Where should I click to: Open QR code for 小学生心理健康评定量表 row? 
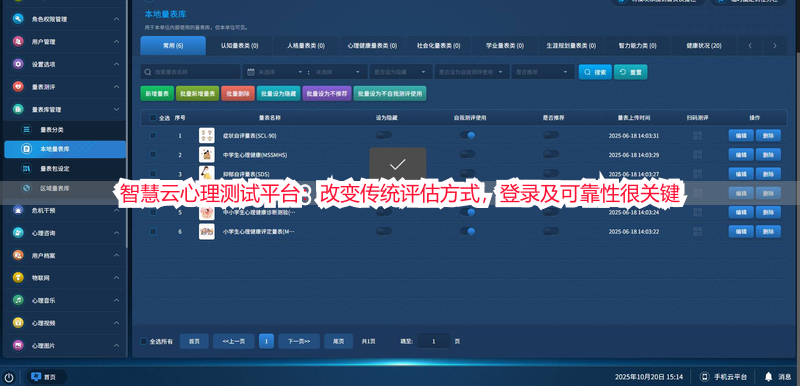click(697, 231)
